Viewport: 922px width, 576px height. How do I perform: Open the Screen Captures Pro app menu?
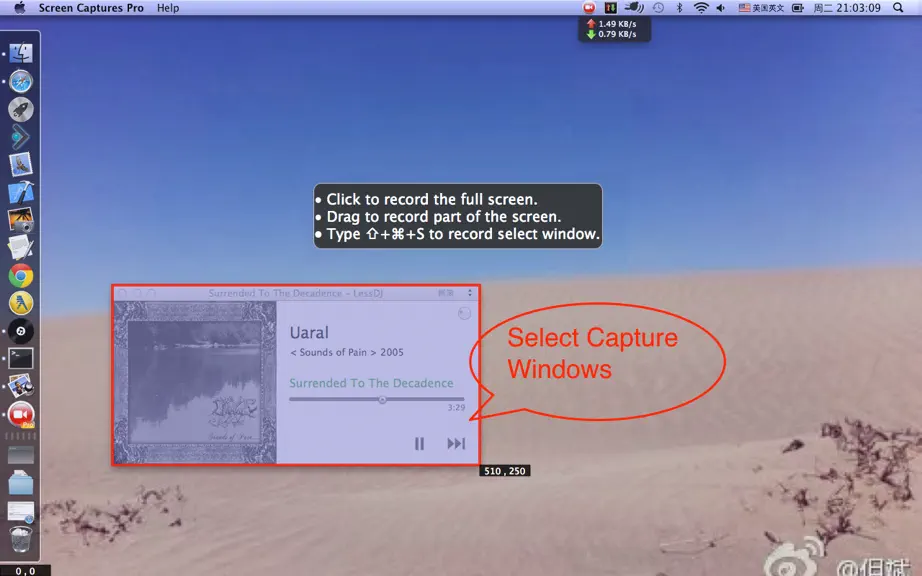point(91,8)
